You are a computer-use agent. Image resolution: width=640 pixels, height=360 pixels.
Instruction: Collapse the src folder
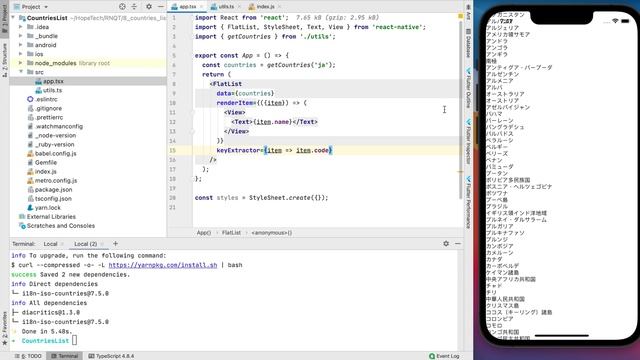pos(20,72)
